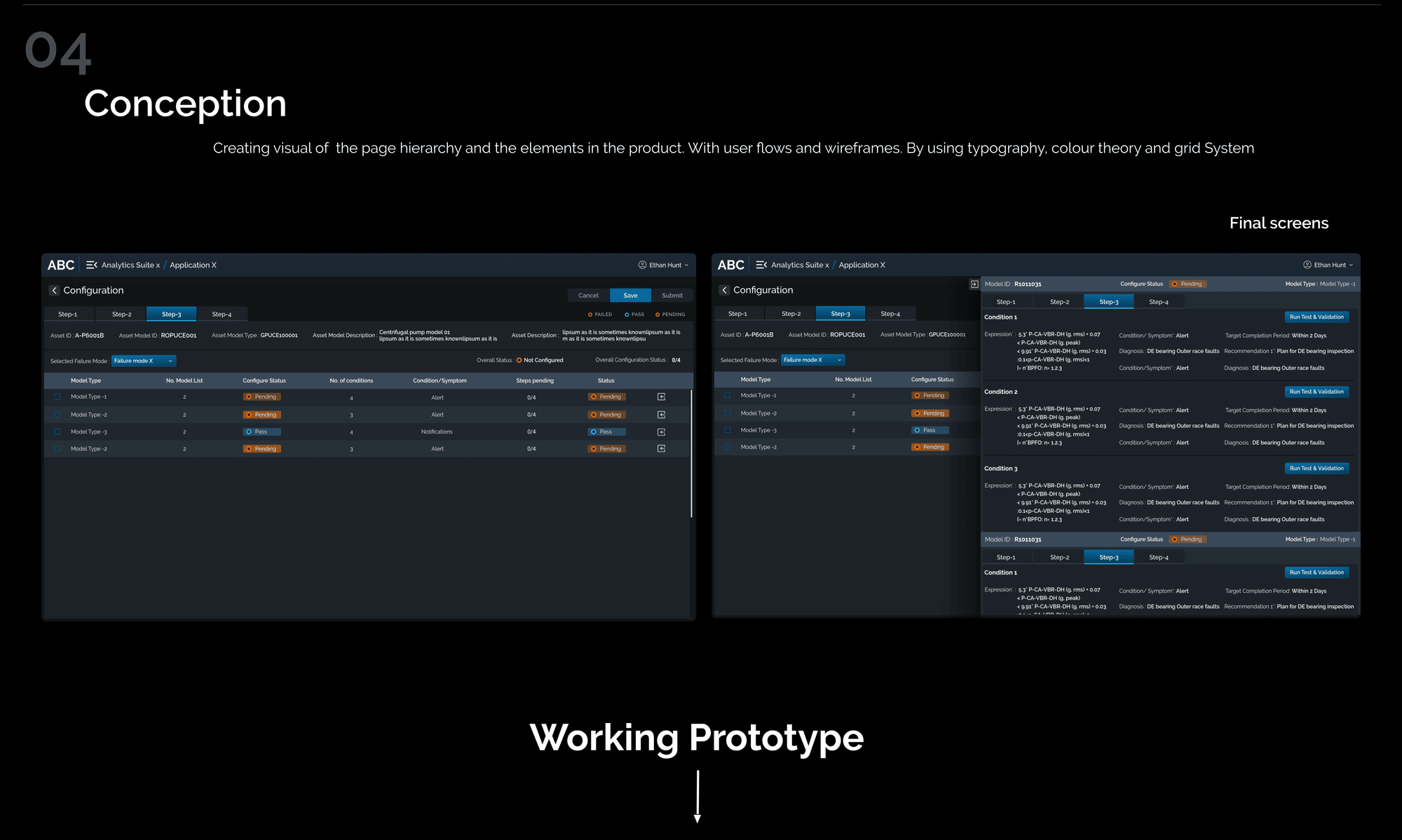
Task: Click the Condition 2 heading in right panel
Action: [x=1000, y=392]
